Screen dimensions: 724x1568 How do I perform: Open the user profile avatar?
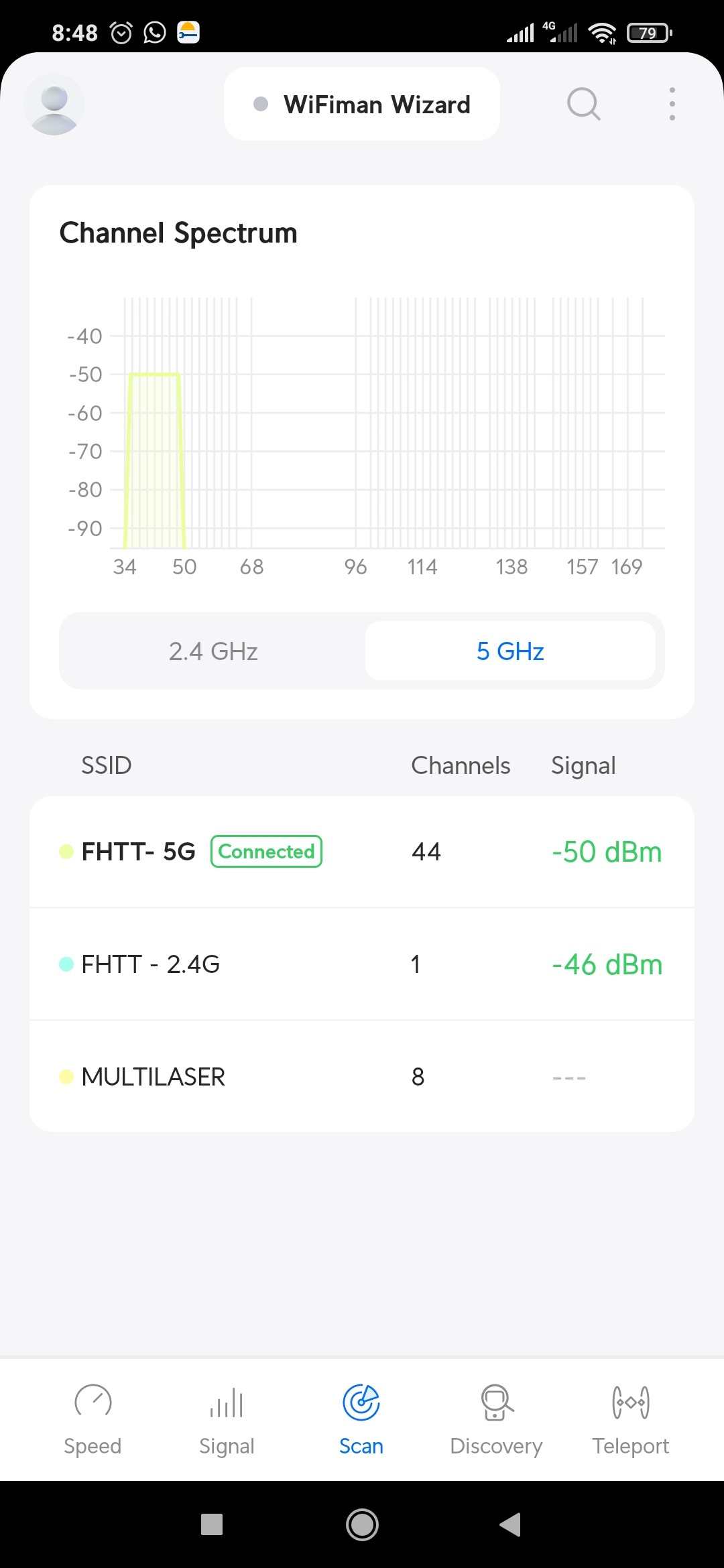pos(54,105)
